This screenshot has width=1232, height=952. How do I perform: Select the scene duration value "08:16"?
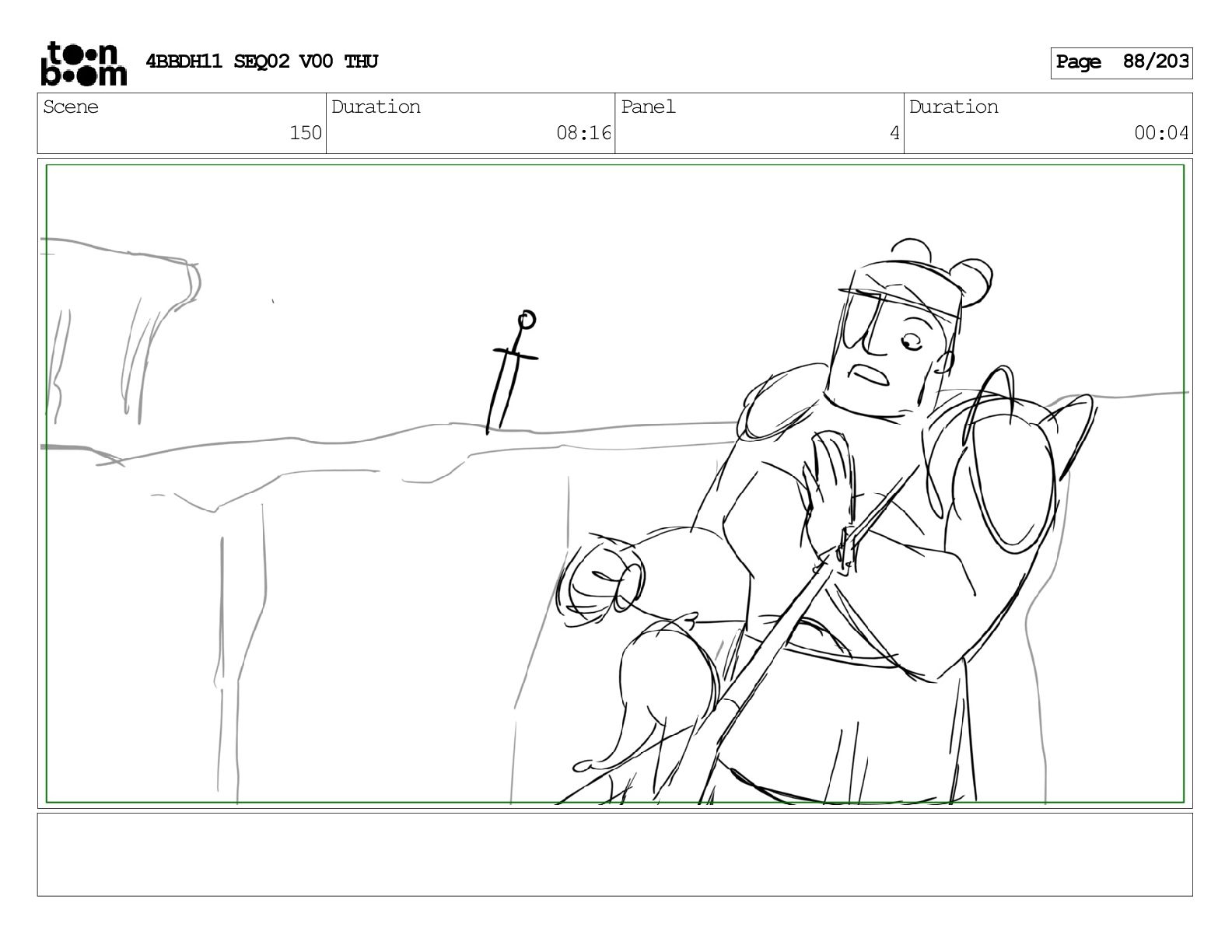(584, 133)
